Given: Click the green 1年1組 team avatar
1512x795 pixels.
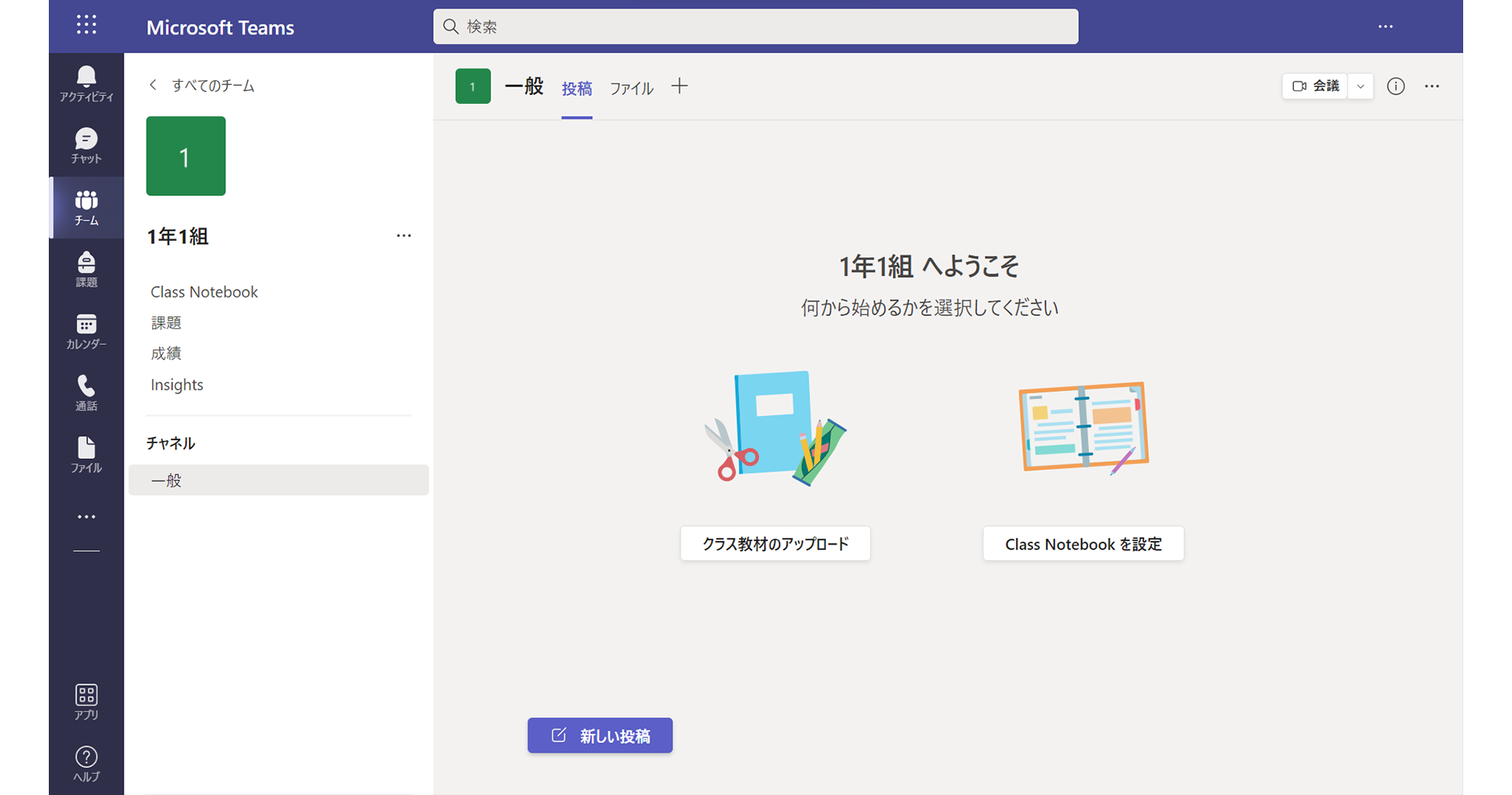Looking at the screenshot, I should click(186, 156).
